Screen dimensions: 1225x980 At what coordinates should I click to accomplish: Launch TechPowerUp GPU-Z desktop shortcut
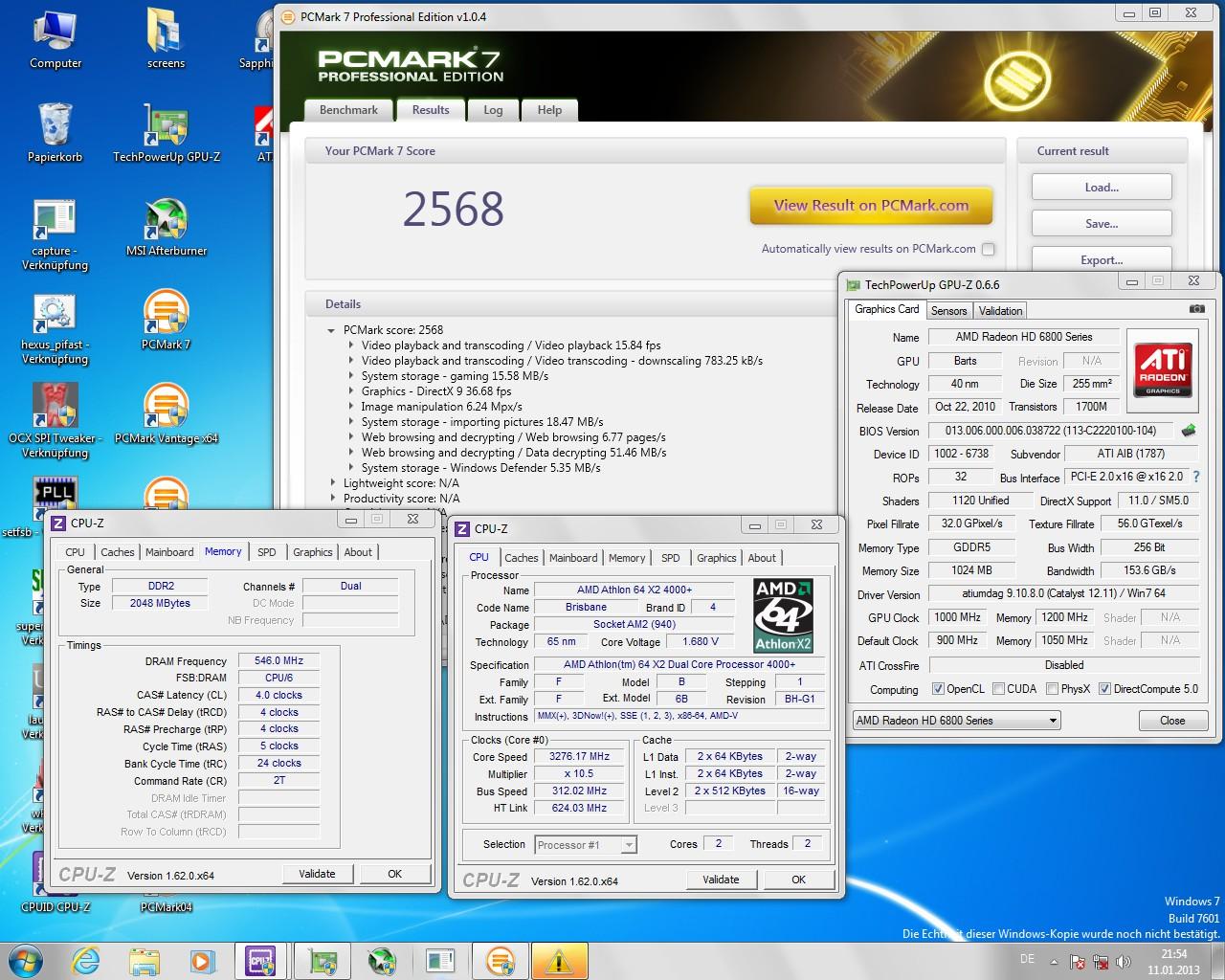[167, 133]
